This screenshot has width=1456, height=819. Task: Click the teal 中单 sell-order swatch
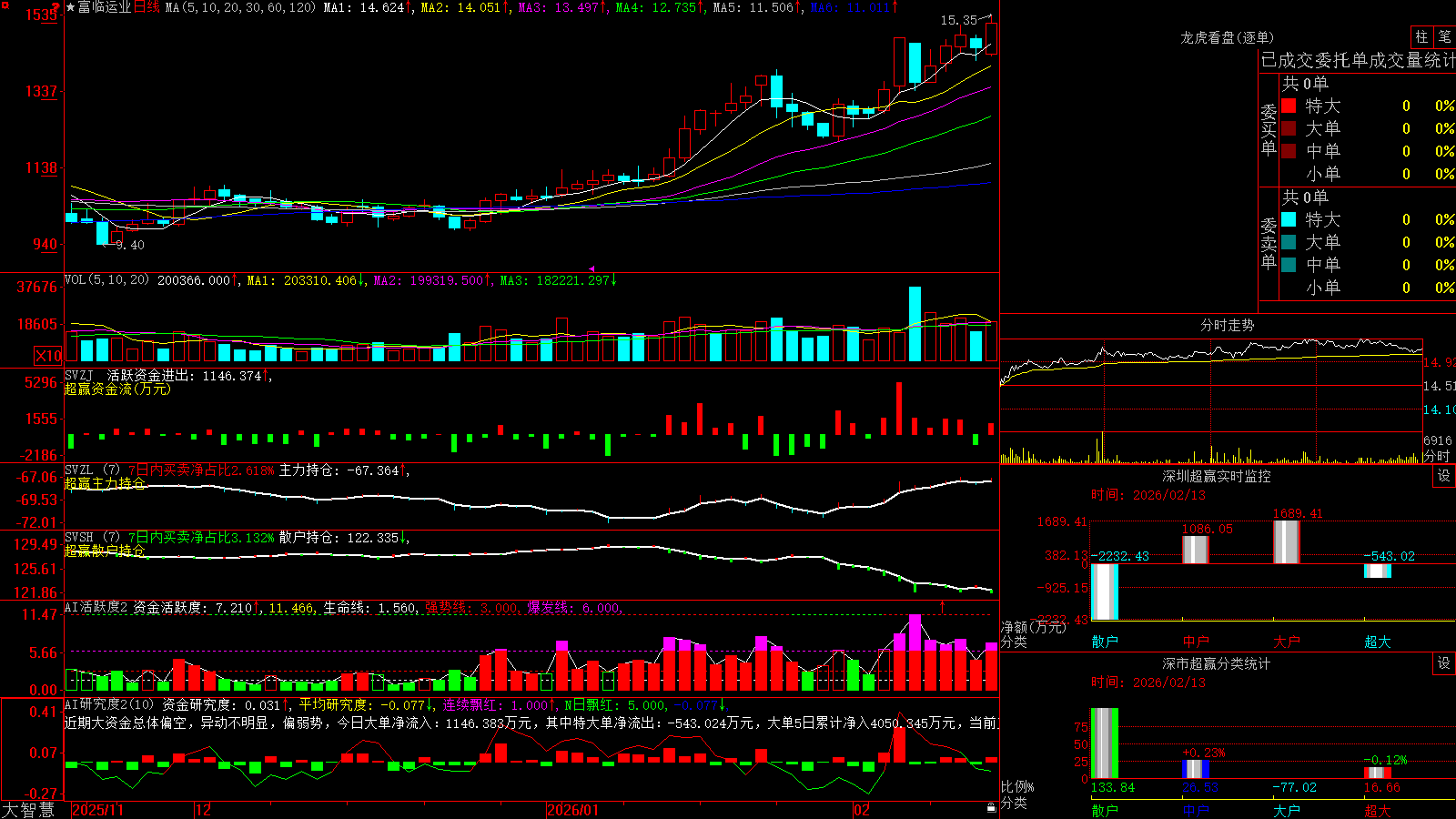pyautogui.click(x=1289, y=265)
